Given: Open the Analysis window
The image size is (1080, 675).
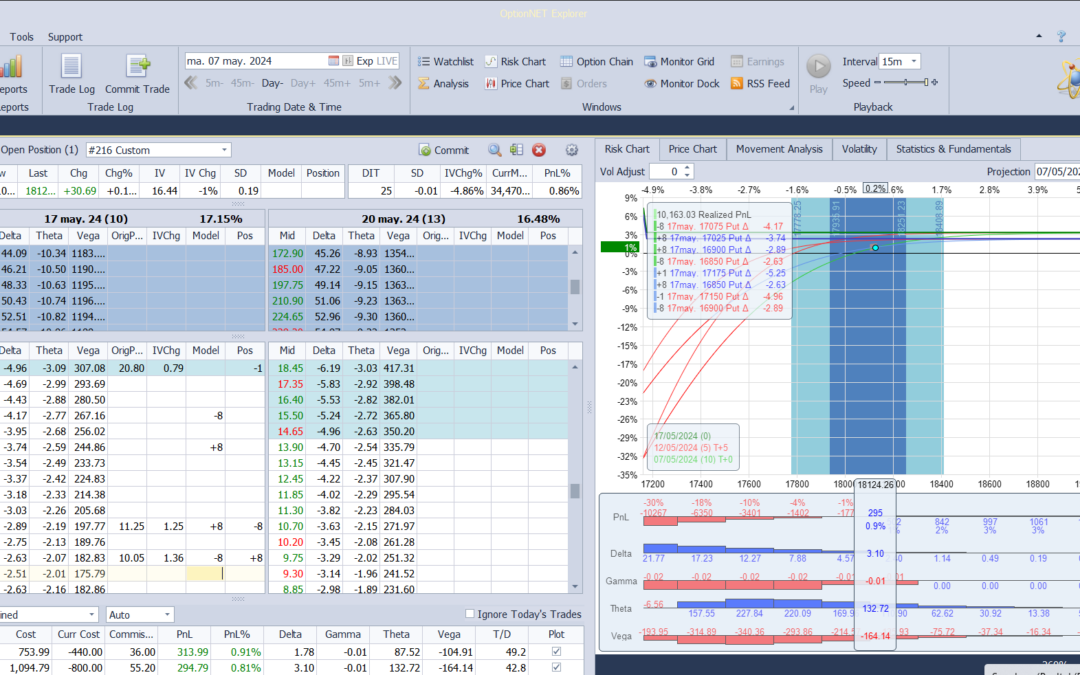Looking at the screenshot, I should click(x=443, y=83).
